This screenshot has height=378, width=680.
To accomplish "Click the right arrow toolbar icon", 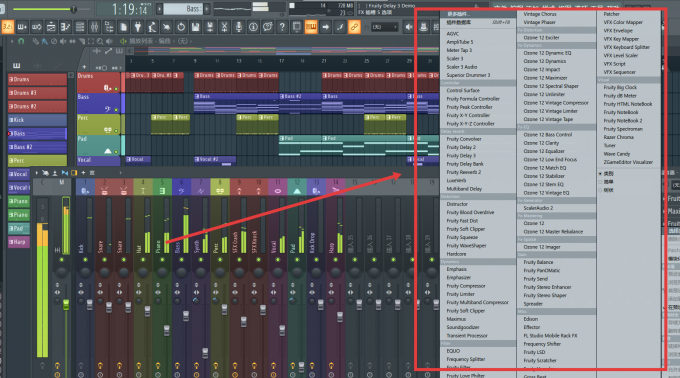I will (325, 27).
